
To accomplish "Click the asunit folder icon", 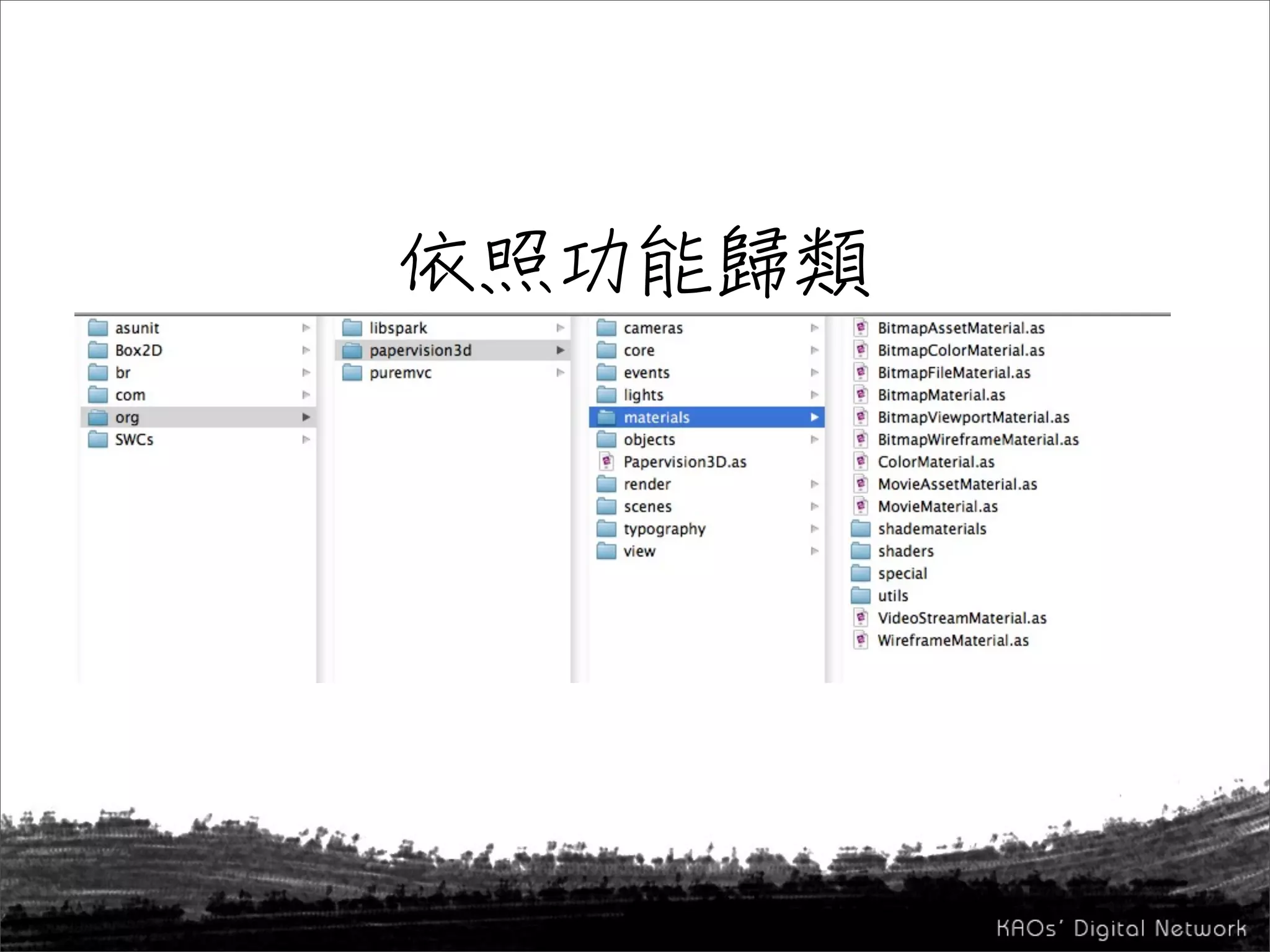I will (98, 327).
